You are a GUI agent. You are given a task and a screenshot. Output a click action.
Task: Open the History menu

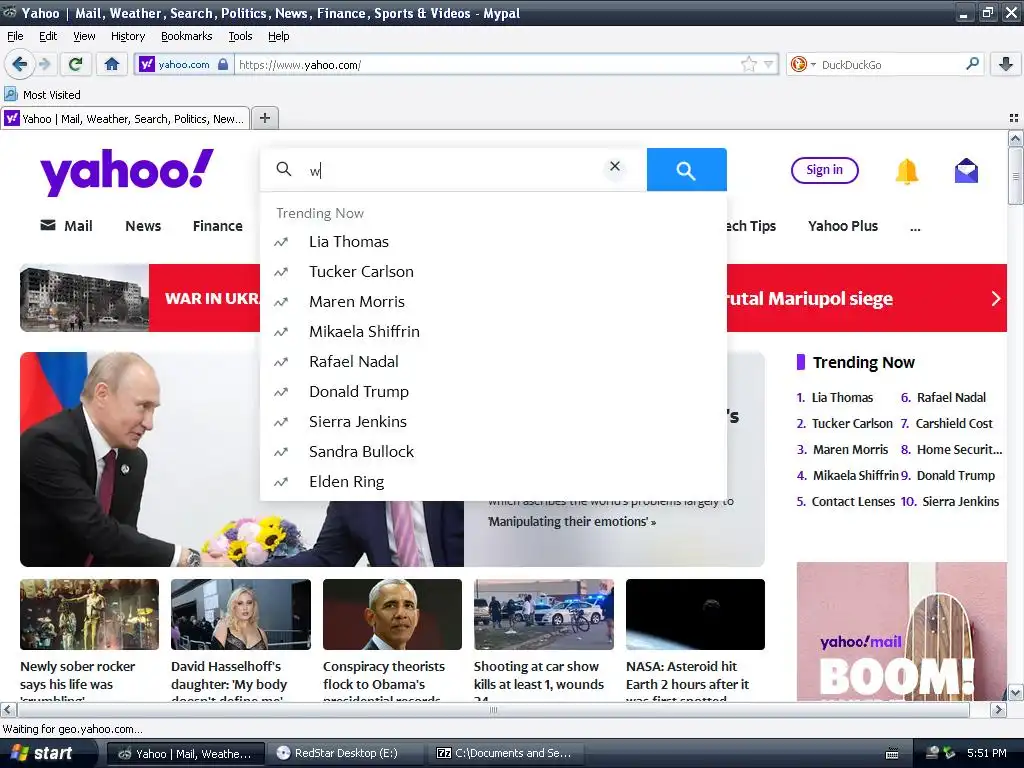pyautogui.click(x=127, y=36)
